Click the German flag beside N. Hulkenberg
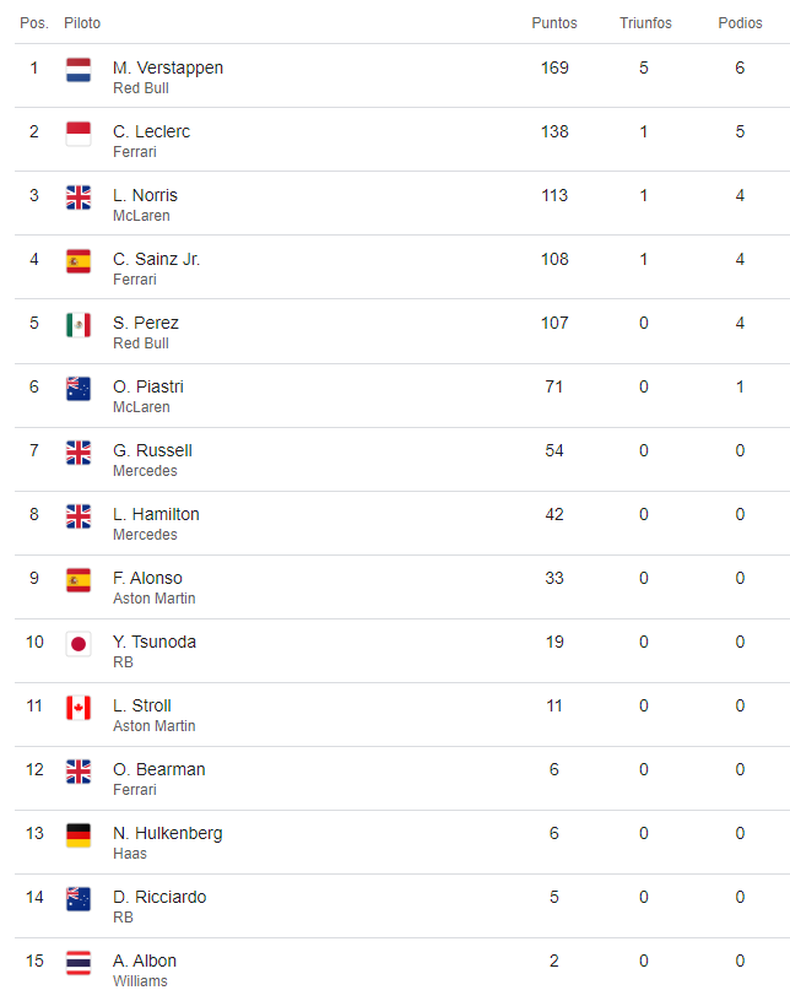The image size is (790, 1001). tap(78, 836)
